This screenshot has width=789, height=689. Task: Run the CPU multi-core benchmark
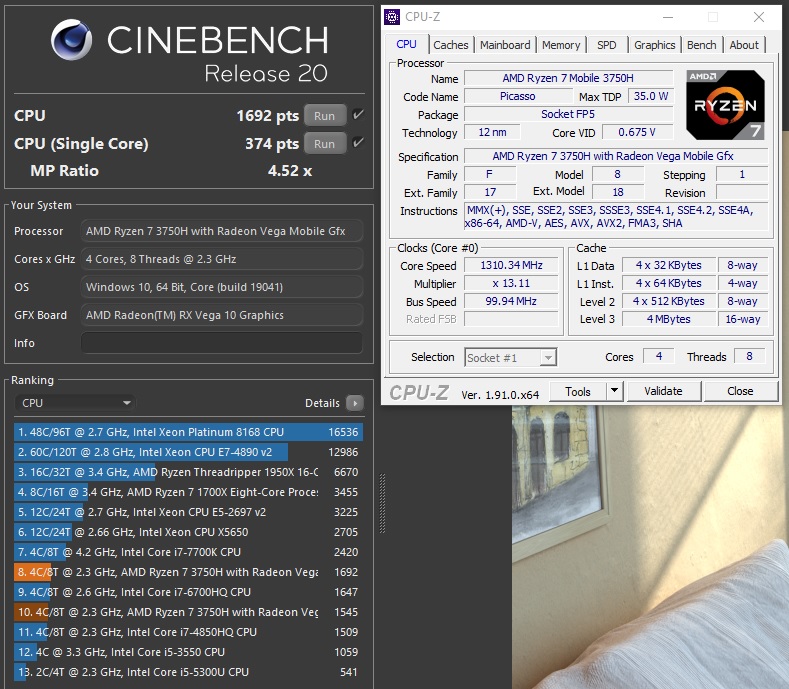coord(325,115)
